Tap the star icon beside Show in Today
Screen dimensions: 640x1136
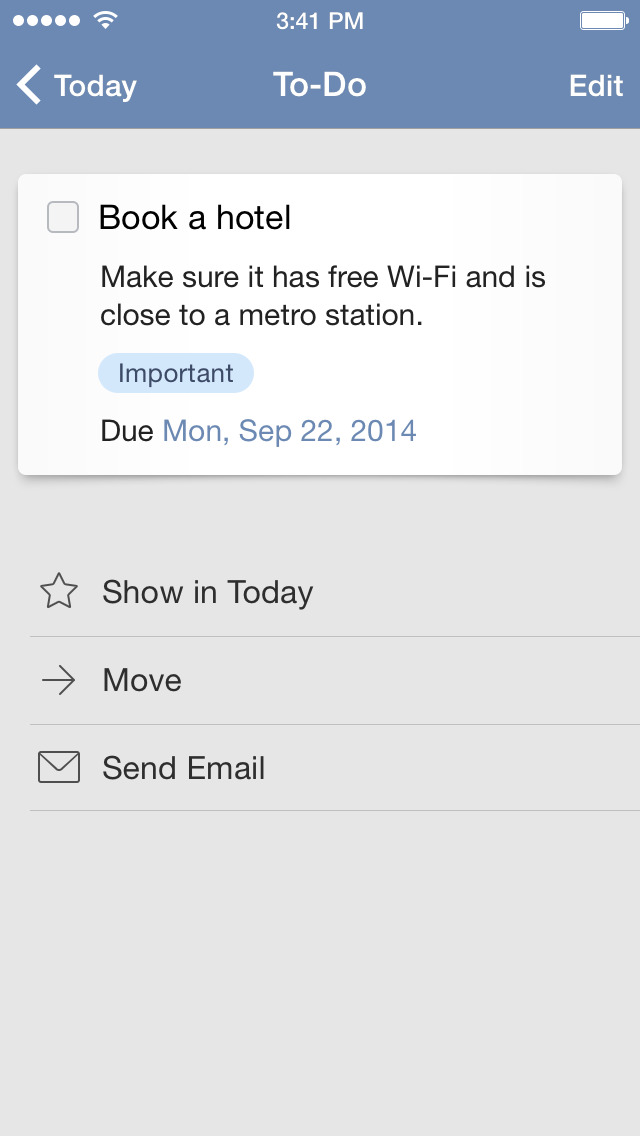(x=59, y=592)
